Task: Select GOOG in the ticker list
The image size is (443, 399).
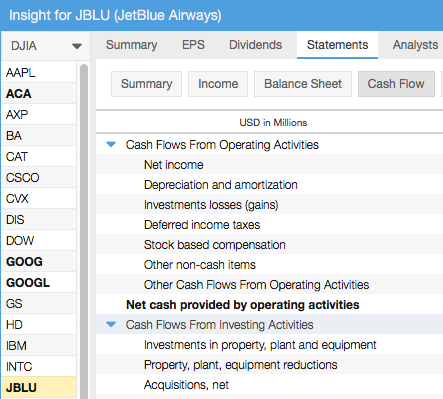Action: pos(39,261)
